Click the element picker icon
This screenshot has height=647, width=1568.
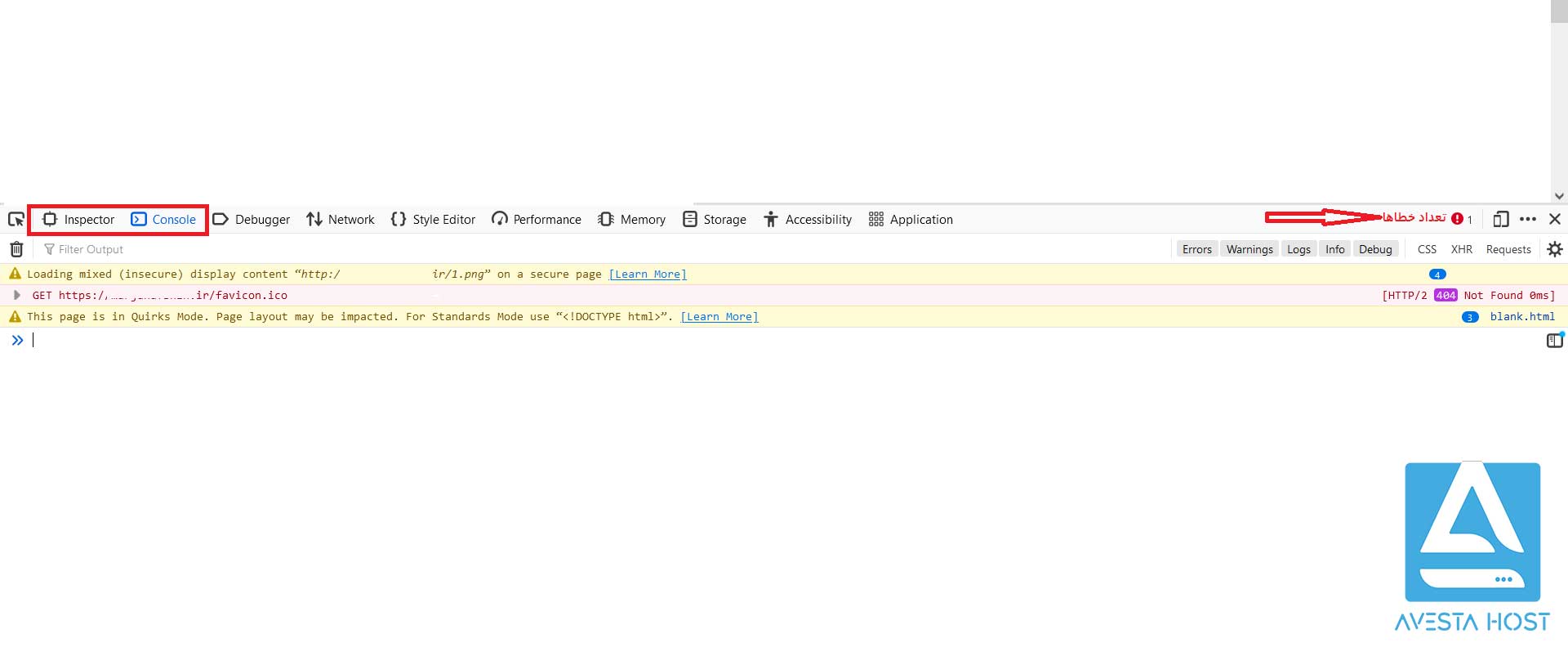[x=16, y=219]
